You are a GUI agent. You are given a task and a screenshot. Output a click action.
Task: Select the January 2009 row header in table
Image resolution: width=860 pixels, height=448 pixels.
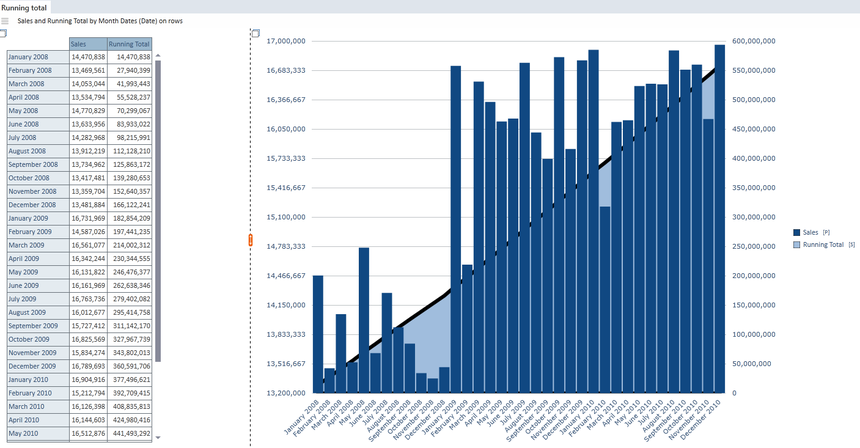pos(38,218)
